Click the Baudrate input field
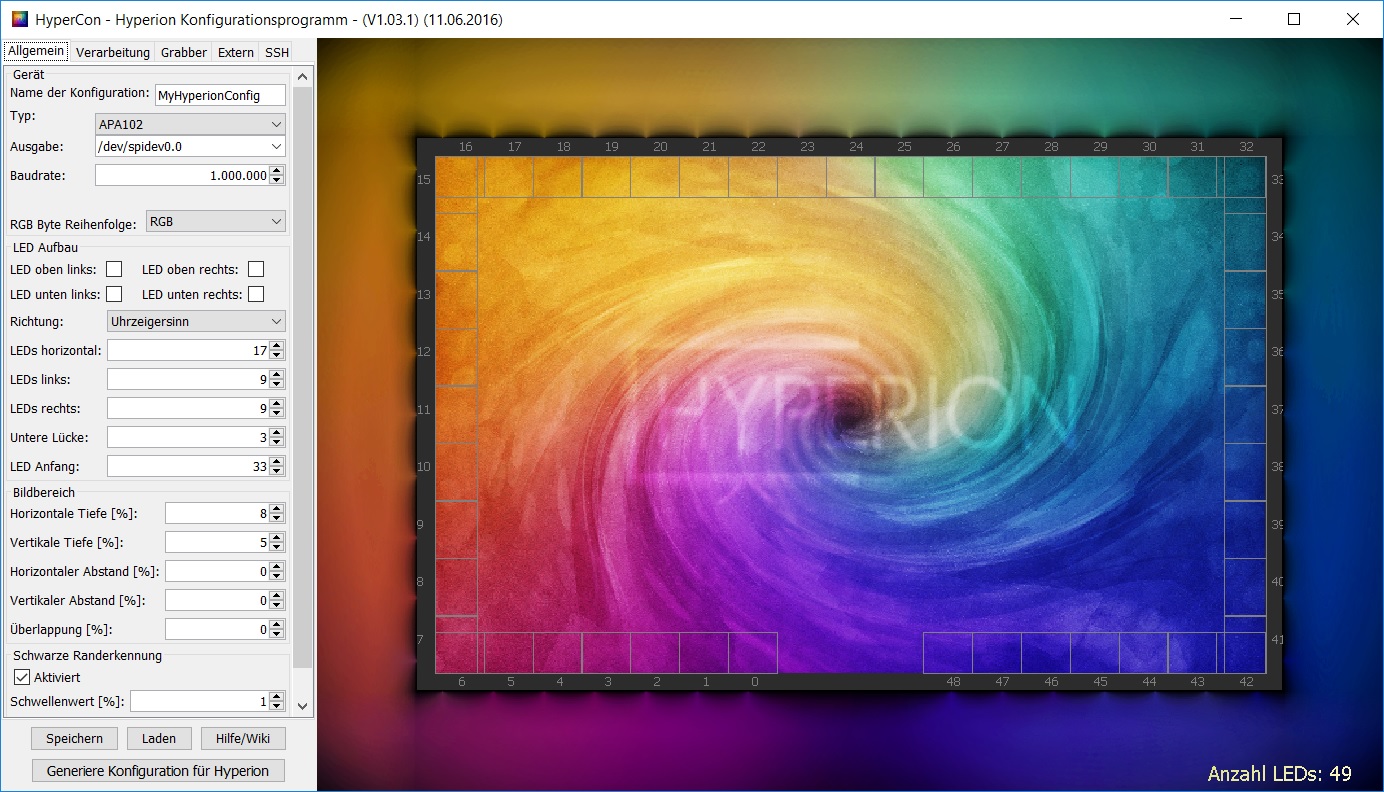This screenshot has width=1384, height=792. (182, 175)
